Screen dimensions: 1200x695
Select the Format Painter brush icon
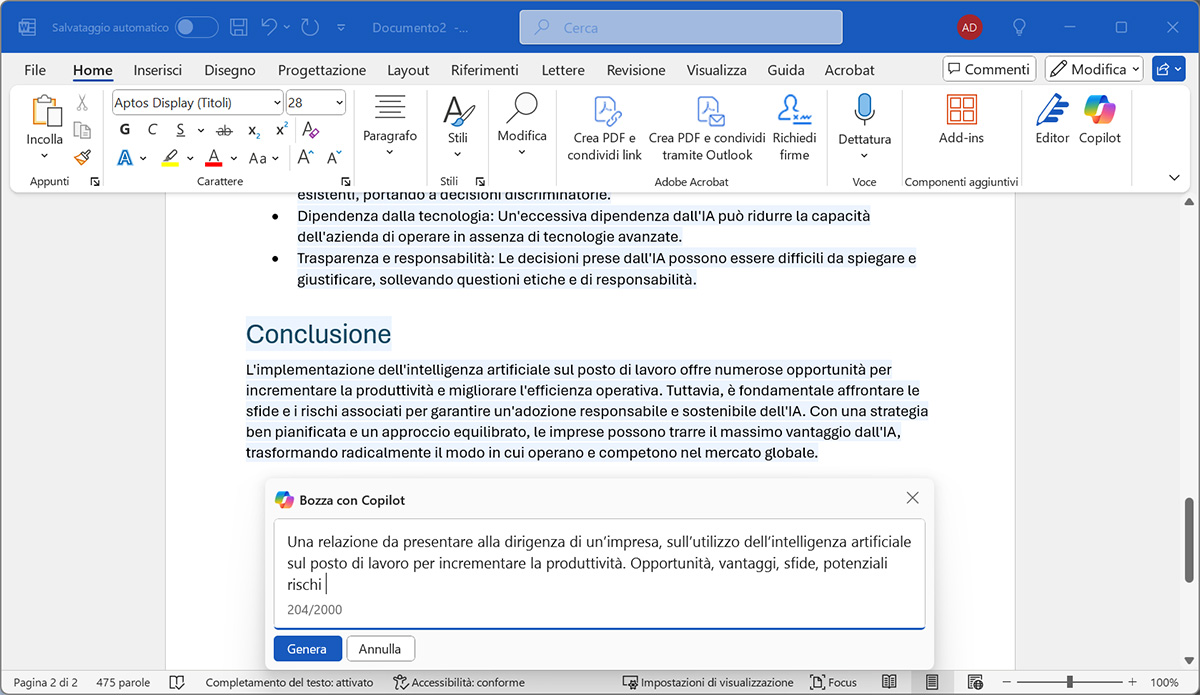pyautogui.click(x=82, y=157)
